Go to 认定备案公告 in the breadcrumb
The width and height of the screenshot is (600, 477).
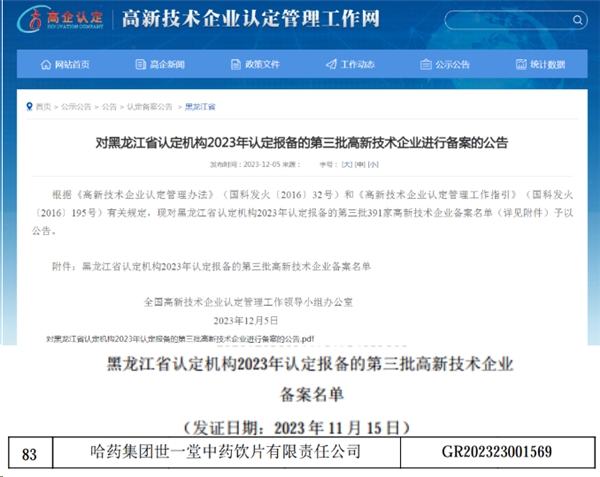150,107
